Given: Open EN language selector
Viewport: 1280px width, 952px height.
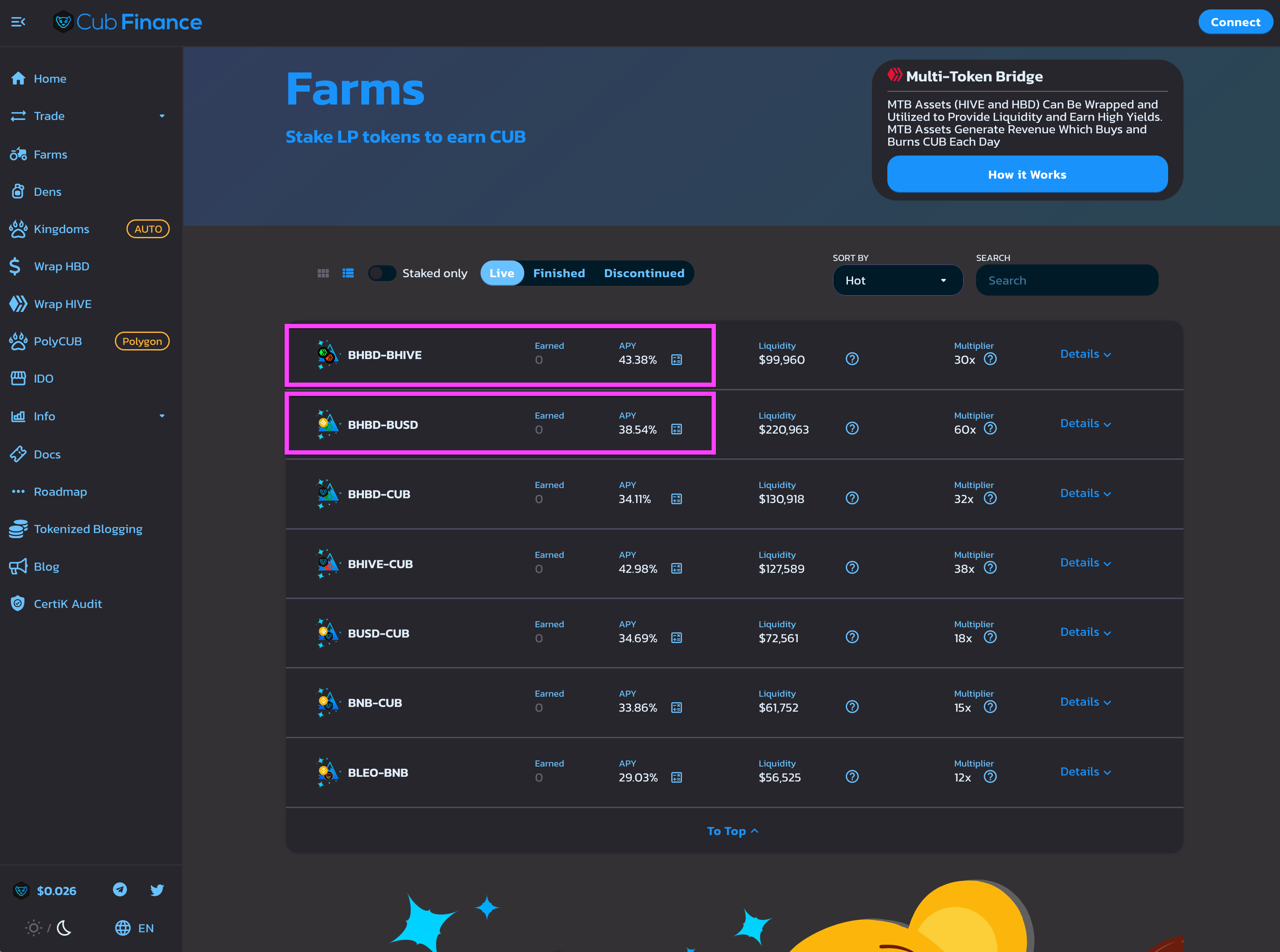Looking at the screenshot, I should tap(134, 928).
